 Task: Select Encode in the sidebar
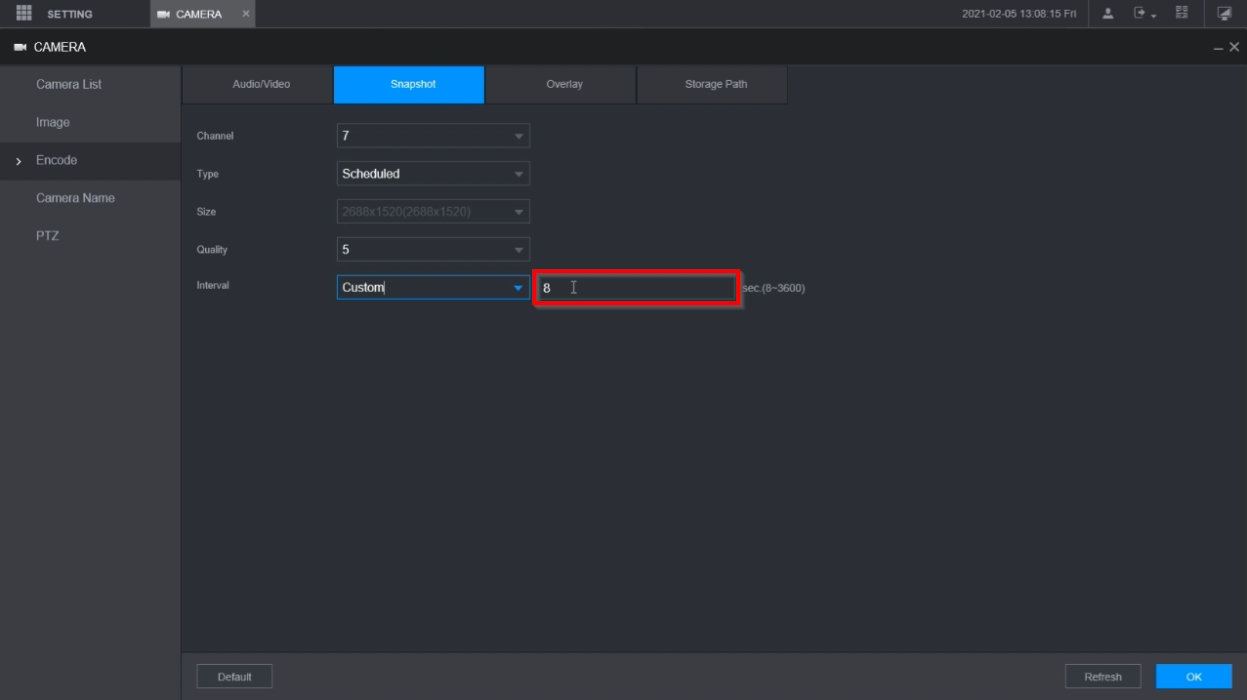(90, 161)
